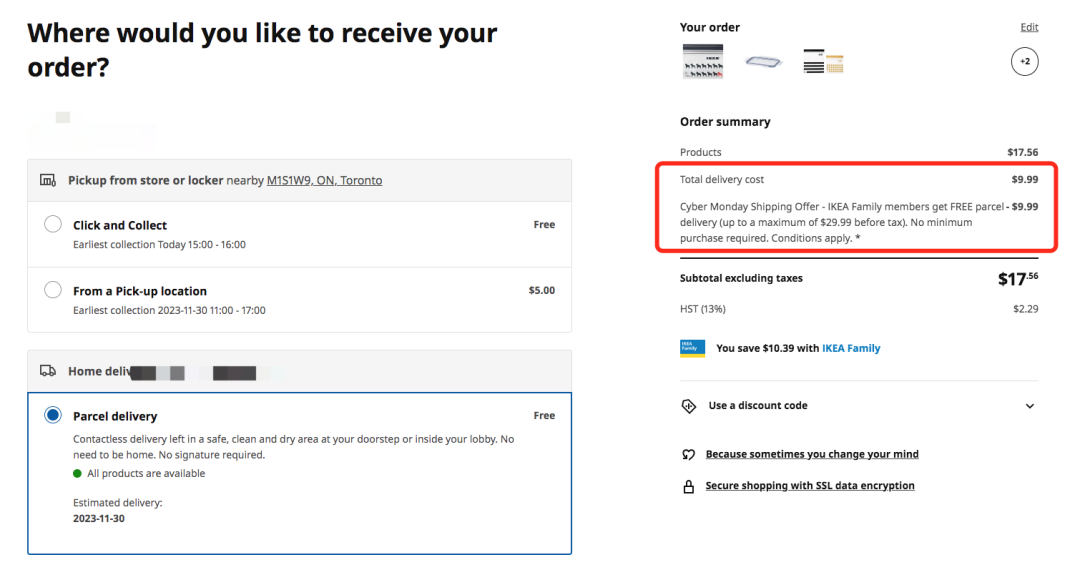Image resolution: width=1080 pixels, height=565 pixels.
Task: Open Secure shopping with SSL data encryption
Action: click(810, 486)
